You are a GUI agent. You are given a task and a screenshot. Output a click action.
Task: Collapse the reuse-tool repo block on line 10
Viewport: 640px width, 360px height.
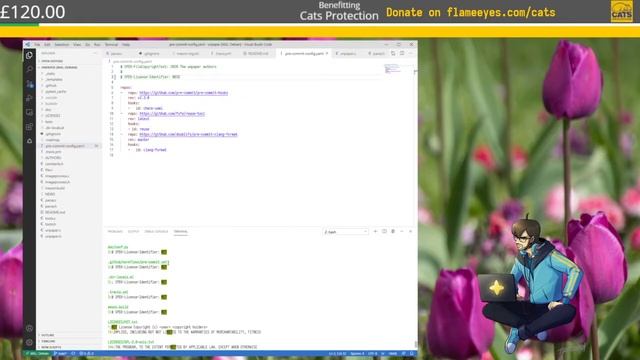pos(121,113)
